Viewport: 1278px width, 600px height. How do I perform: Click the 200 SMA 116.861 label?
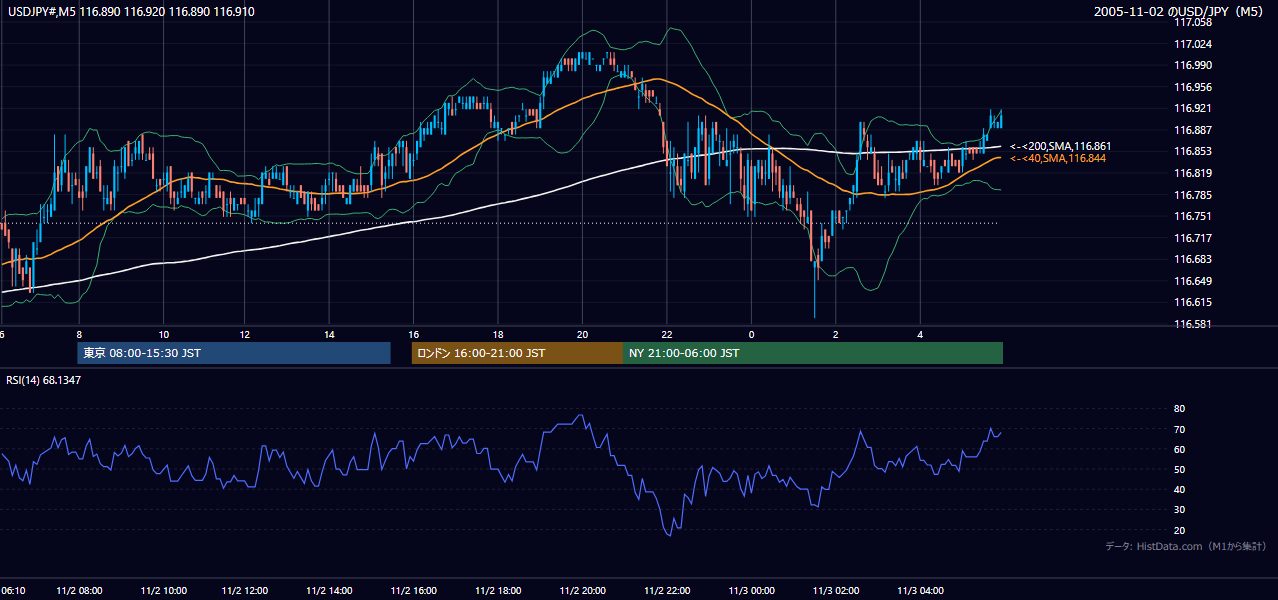click(1059, 146)
